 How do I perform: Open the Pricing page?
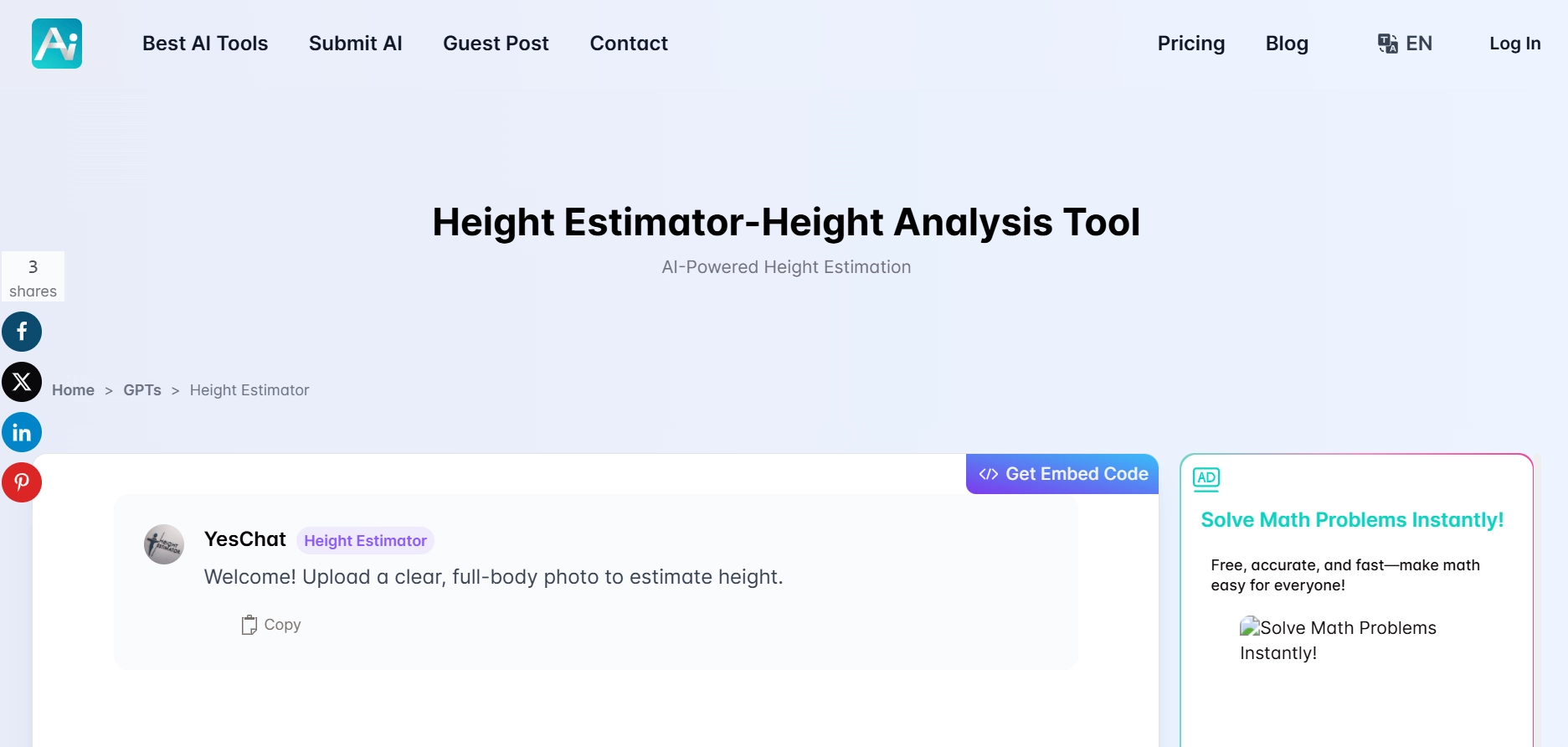point(1190,44)
